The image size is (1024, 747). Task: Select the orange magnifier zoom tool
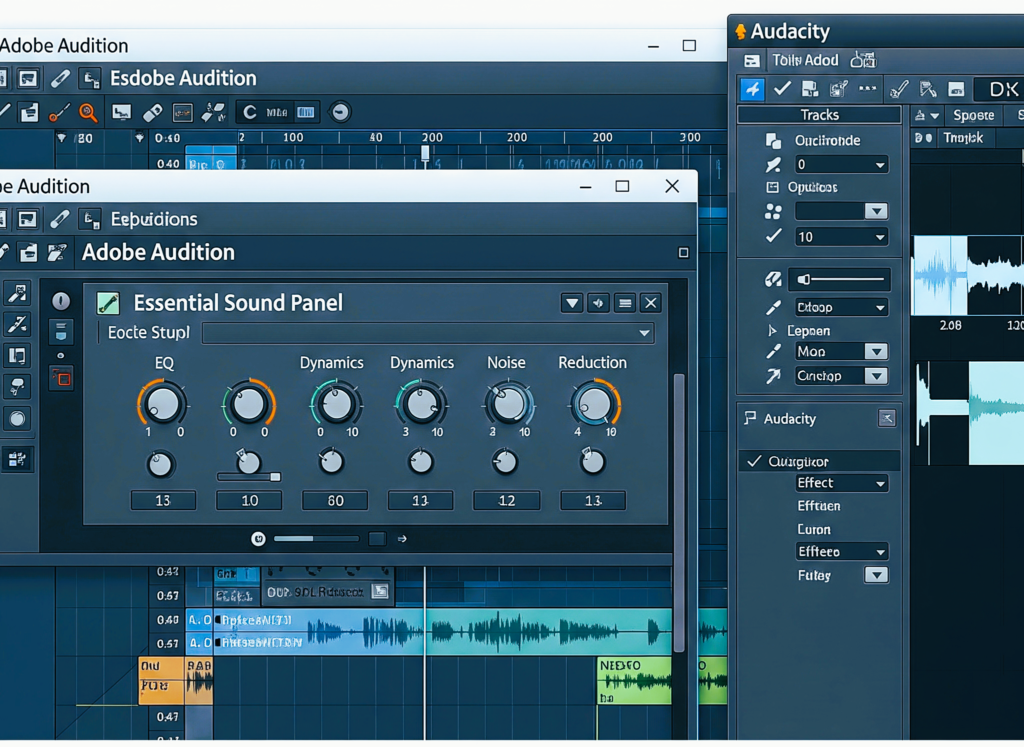tap(88, 112)
